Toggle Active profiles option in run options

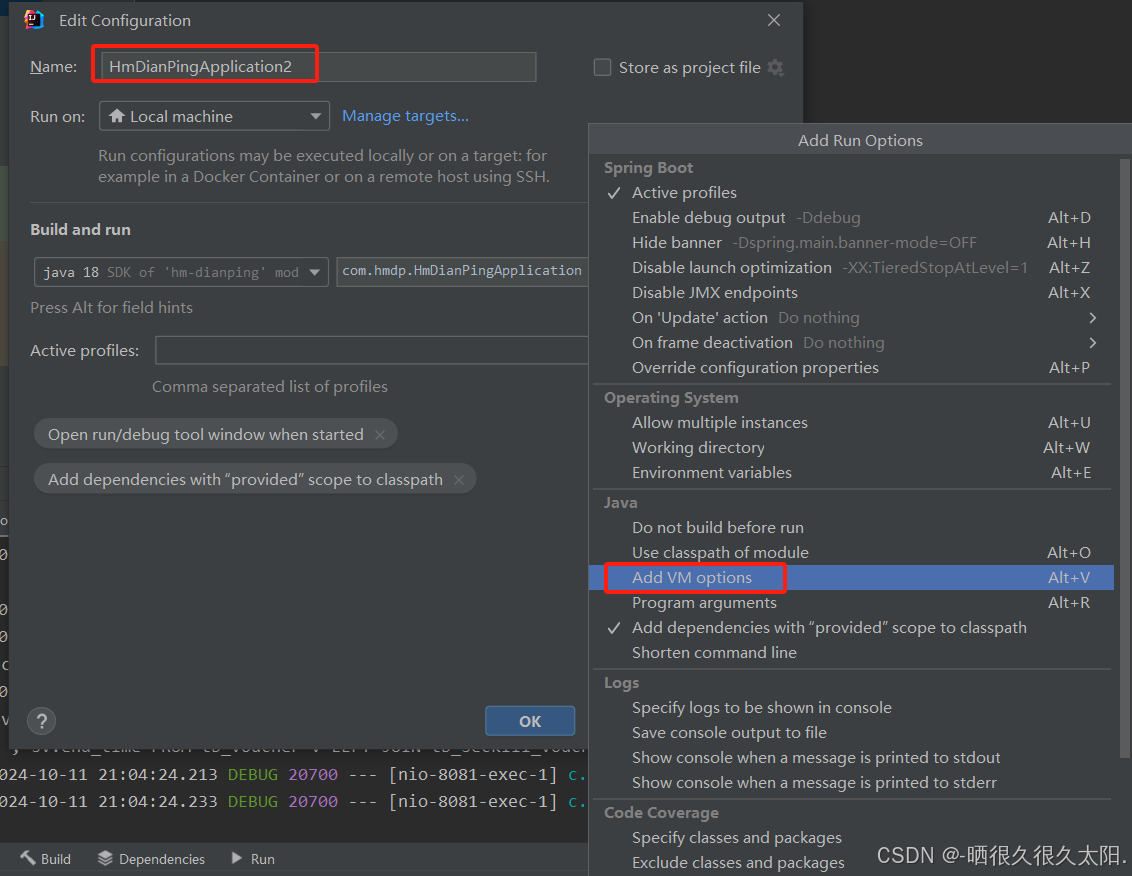click(853, 193)
